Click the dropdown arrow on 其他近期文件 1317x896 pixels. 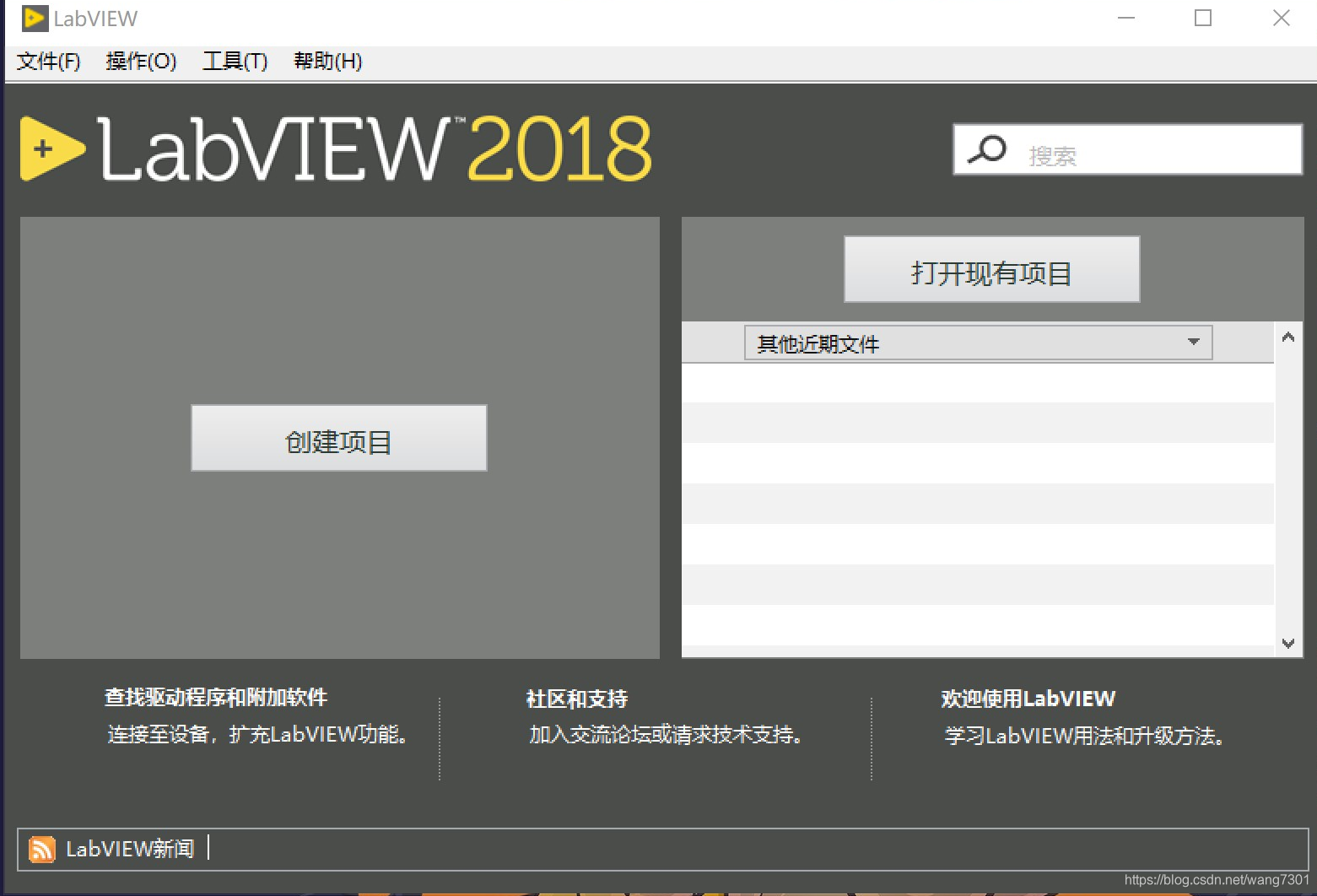pyautogui.click(x=1193, y=343)
